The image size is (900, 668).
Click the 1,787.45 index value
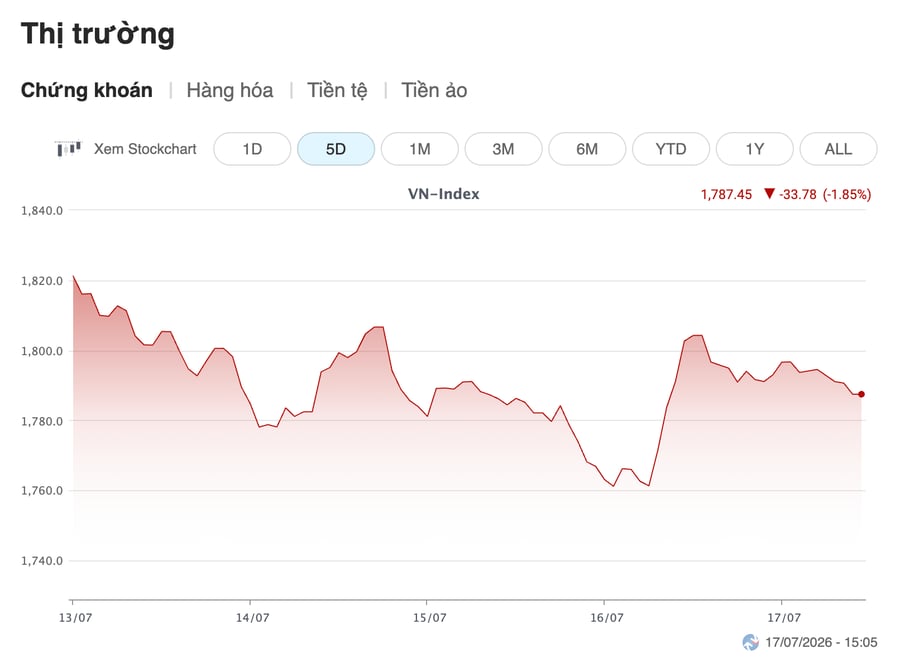(726, 195)
